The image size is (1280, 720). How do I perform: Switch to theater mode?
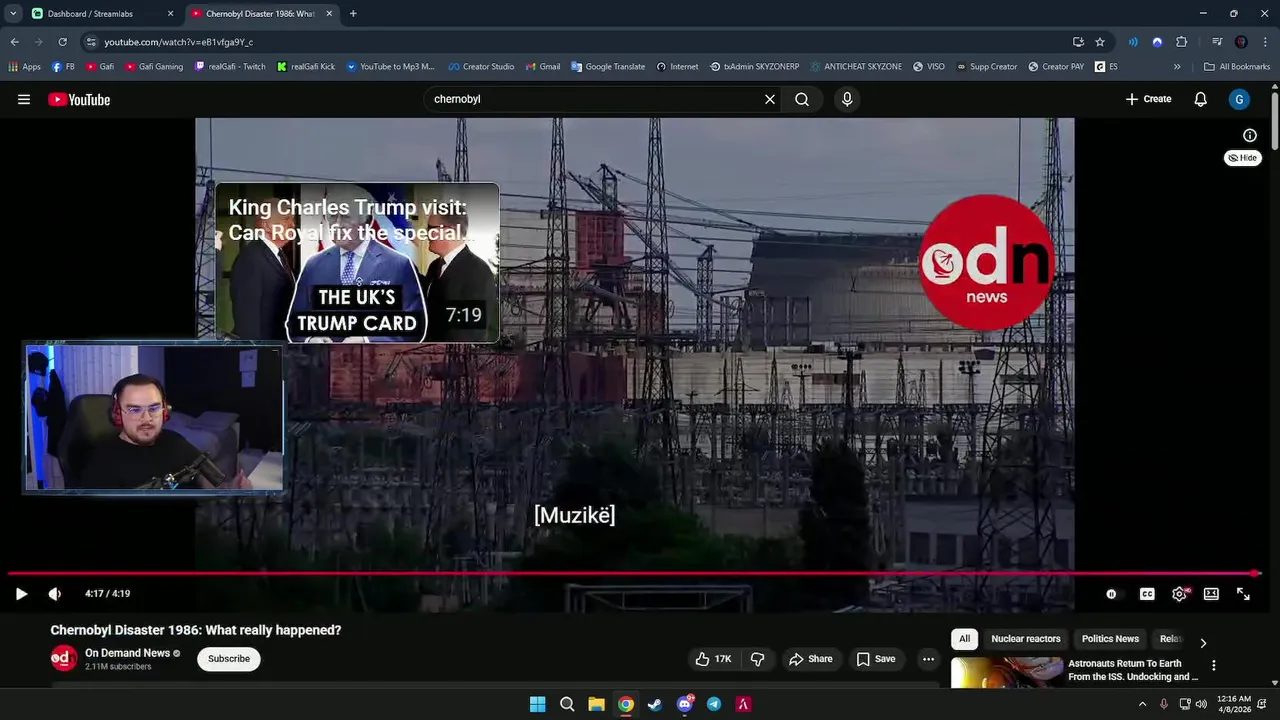point(1211,594)
